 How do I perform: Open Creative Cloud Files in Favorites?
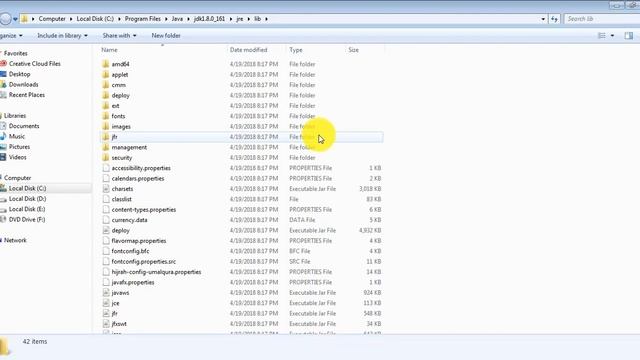click(x=35, y=64)
